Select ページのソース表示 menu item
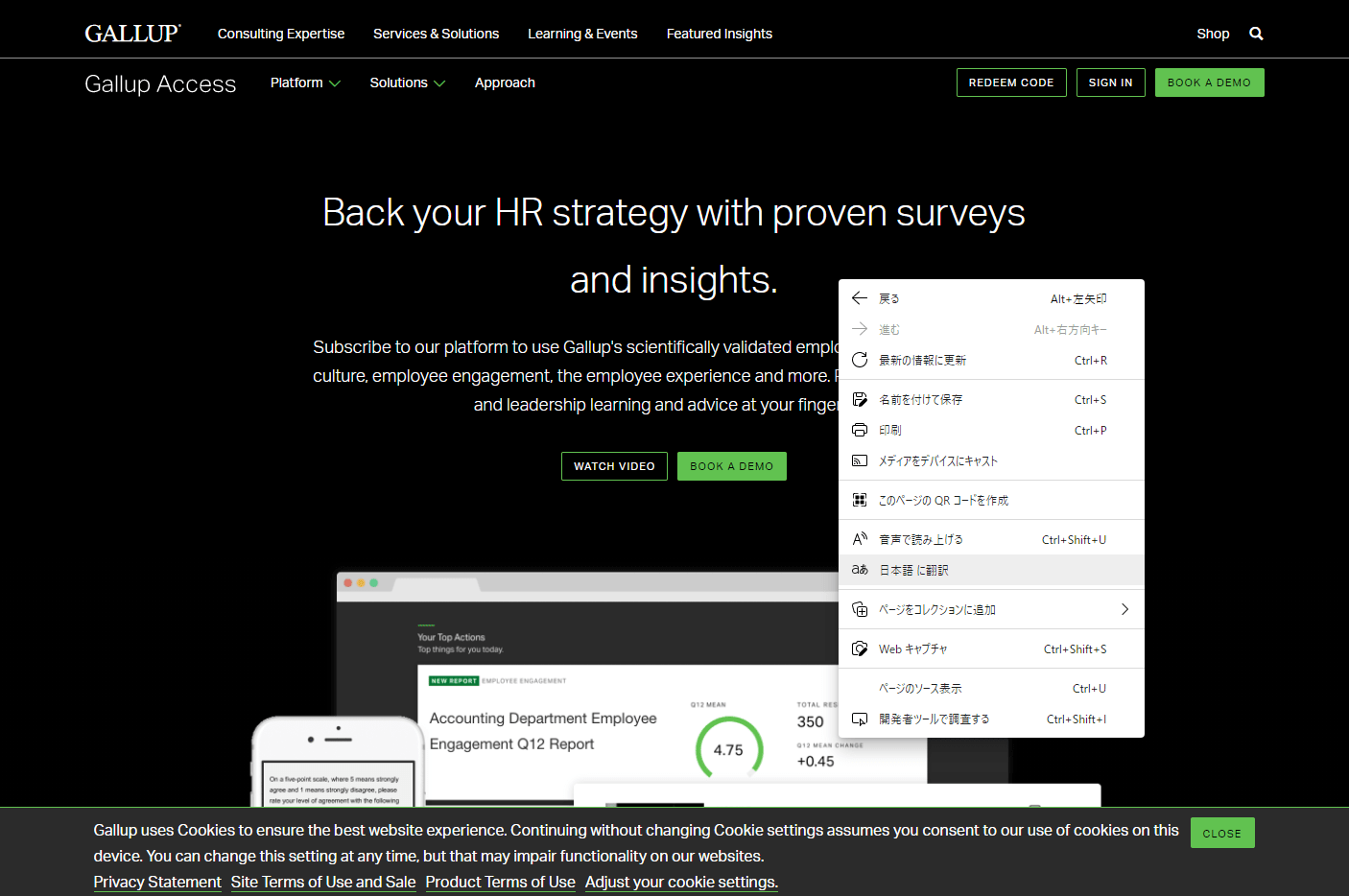Image resolution: width=1349 pixels, height=896 pixels. coord(991,688)
